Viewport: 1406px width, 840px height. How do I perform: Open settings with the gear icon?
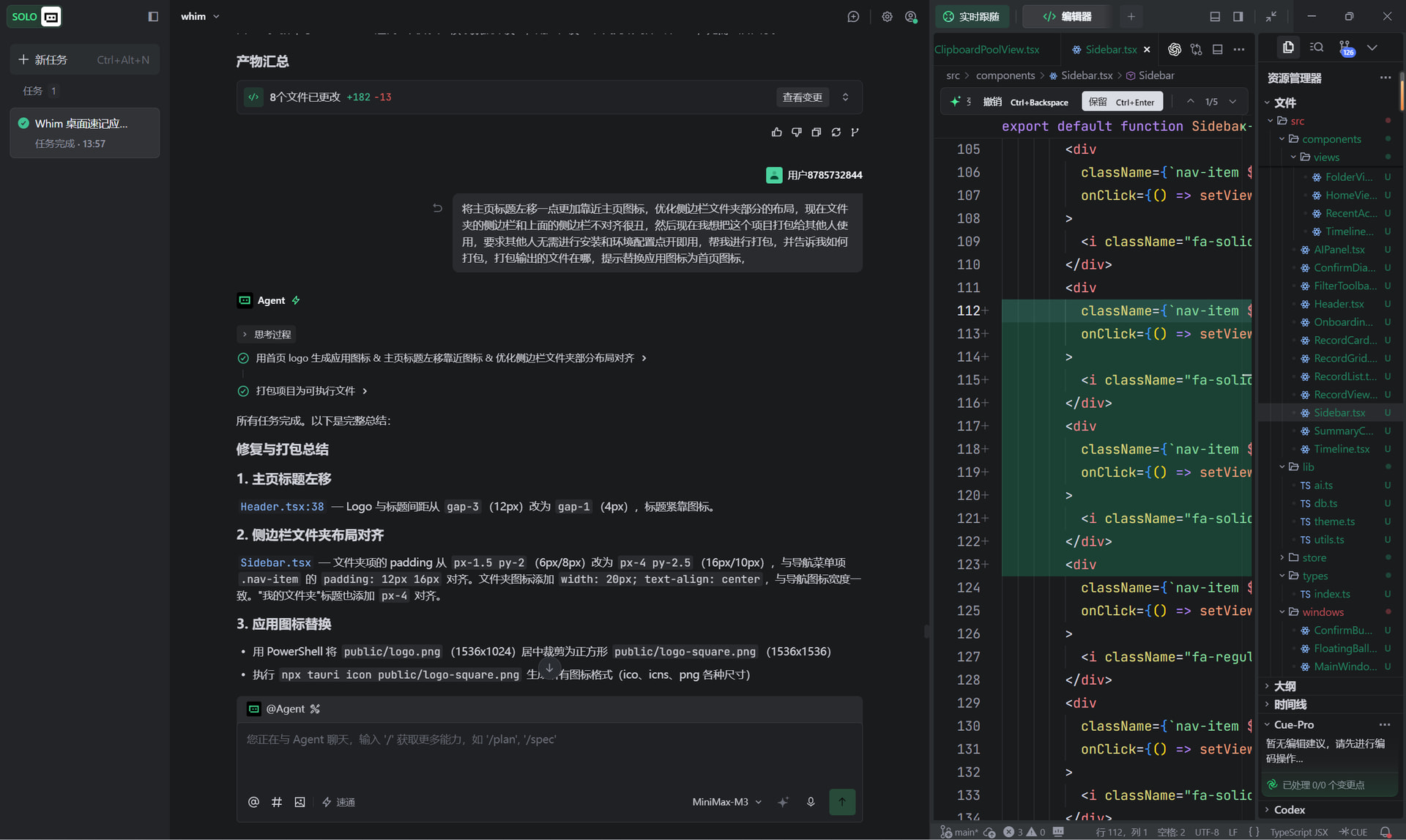[887, 16]
